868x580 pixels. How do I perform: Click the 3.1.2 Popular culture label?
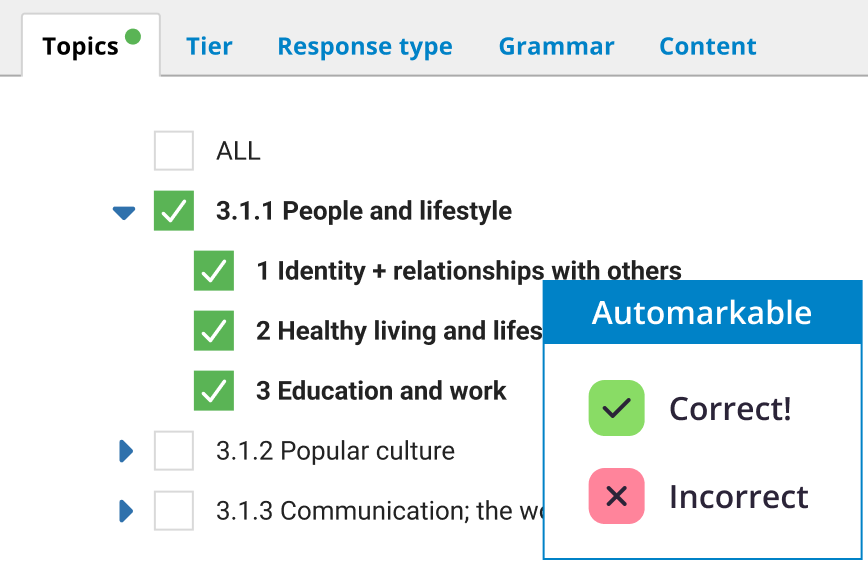[x=335, y=451]
